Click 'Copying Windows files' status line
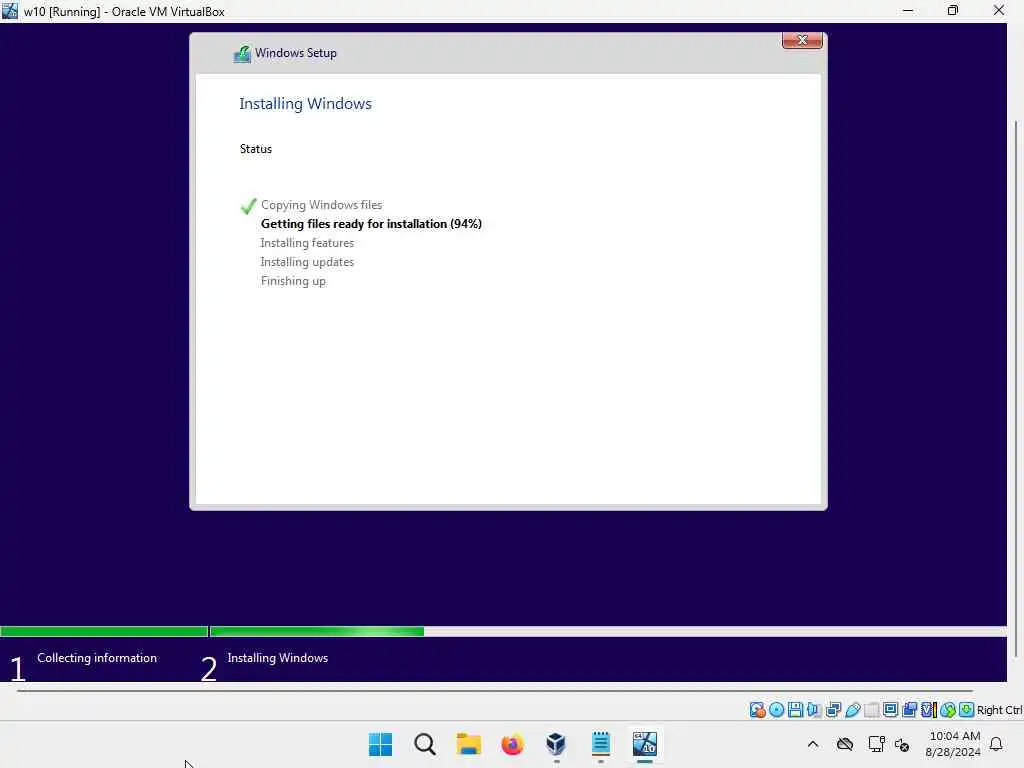1024x768 pixels. [321, 205]
